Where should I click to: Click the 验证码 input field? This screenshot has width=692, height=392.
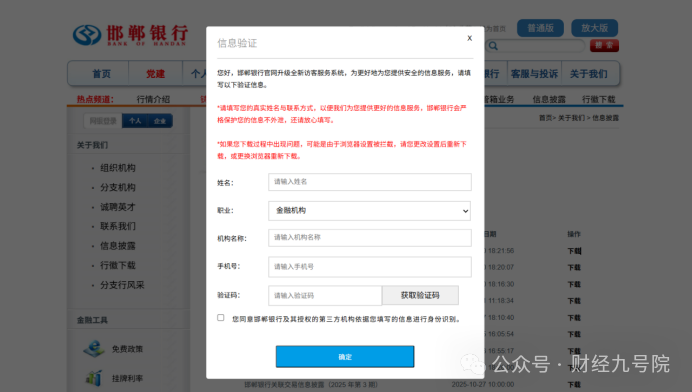point(325,295)
